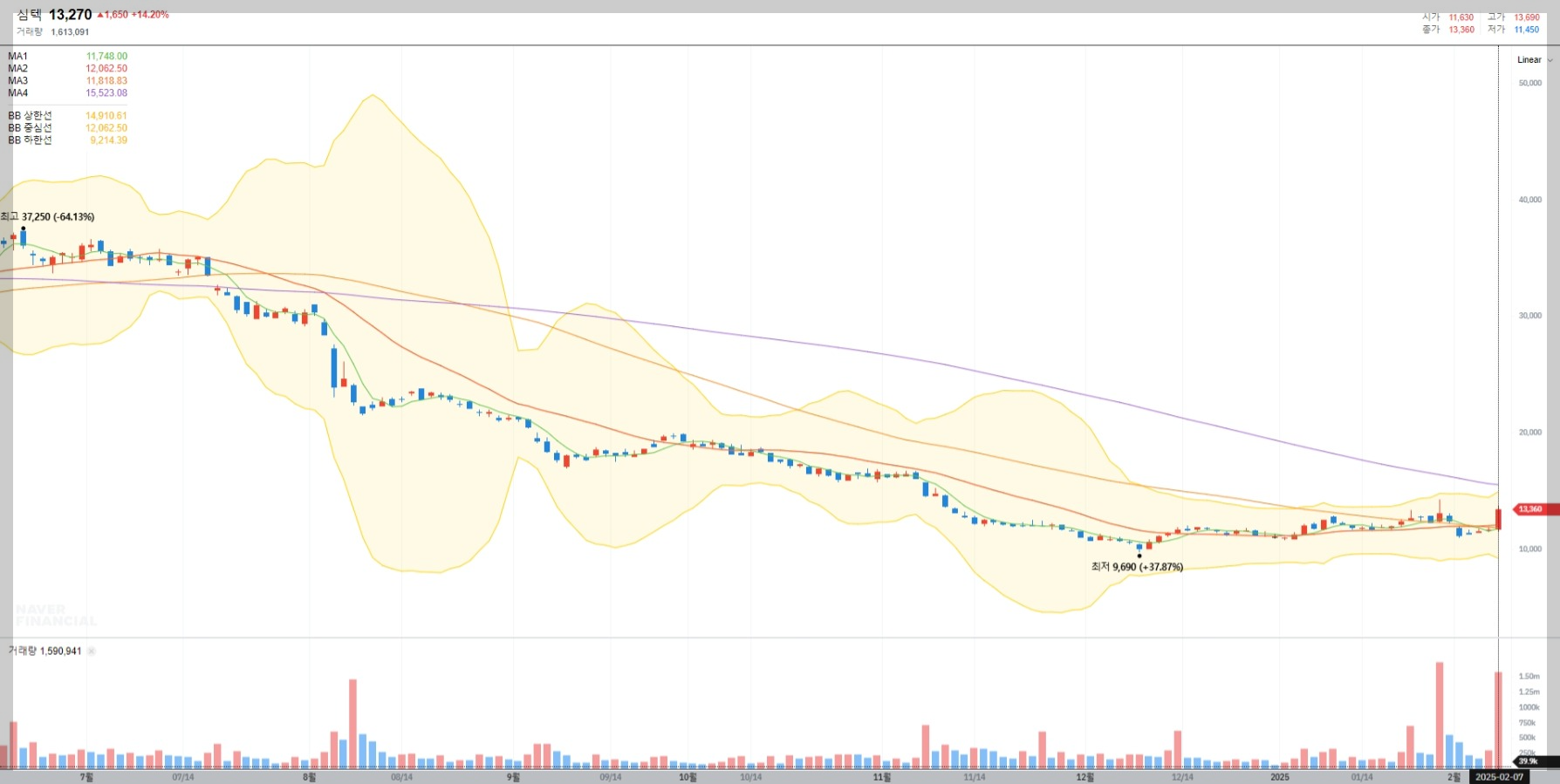Click the MA3 value 11,818.83

click(106, 81)
